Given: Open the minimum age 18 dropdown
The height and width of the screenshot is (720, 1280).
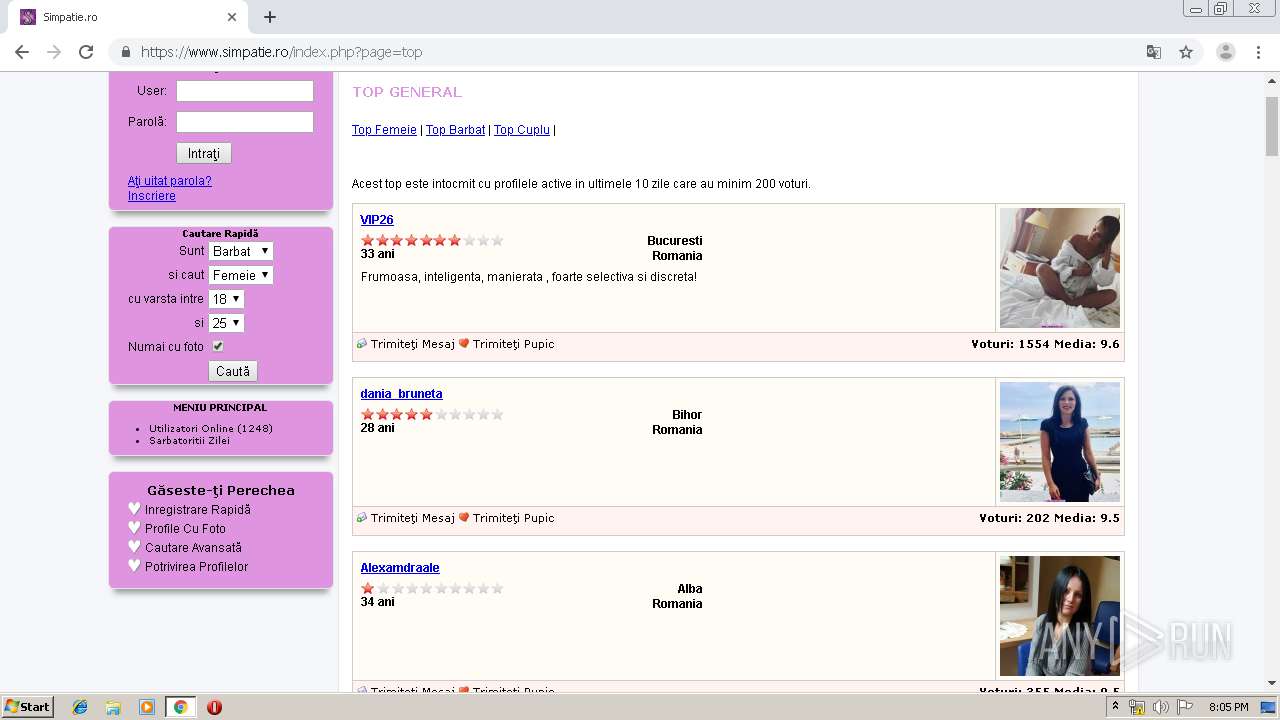Looking at the screenshot, I should pyautogui.click(x=226, y=299).
